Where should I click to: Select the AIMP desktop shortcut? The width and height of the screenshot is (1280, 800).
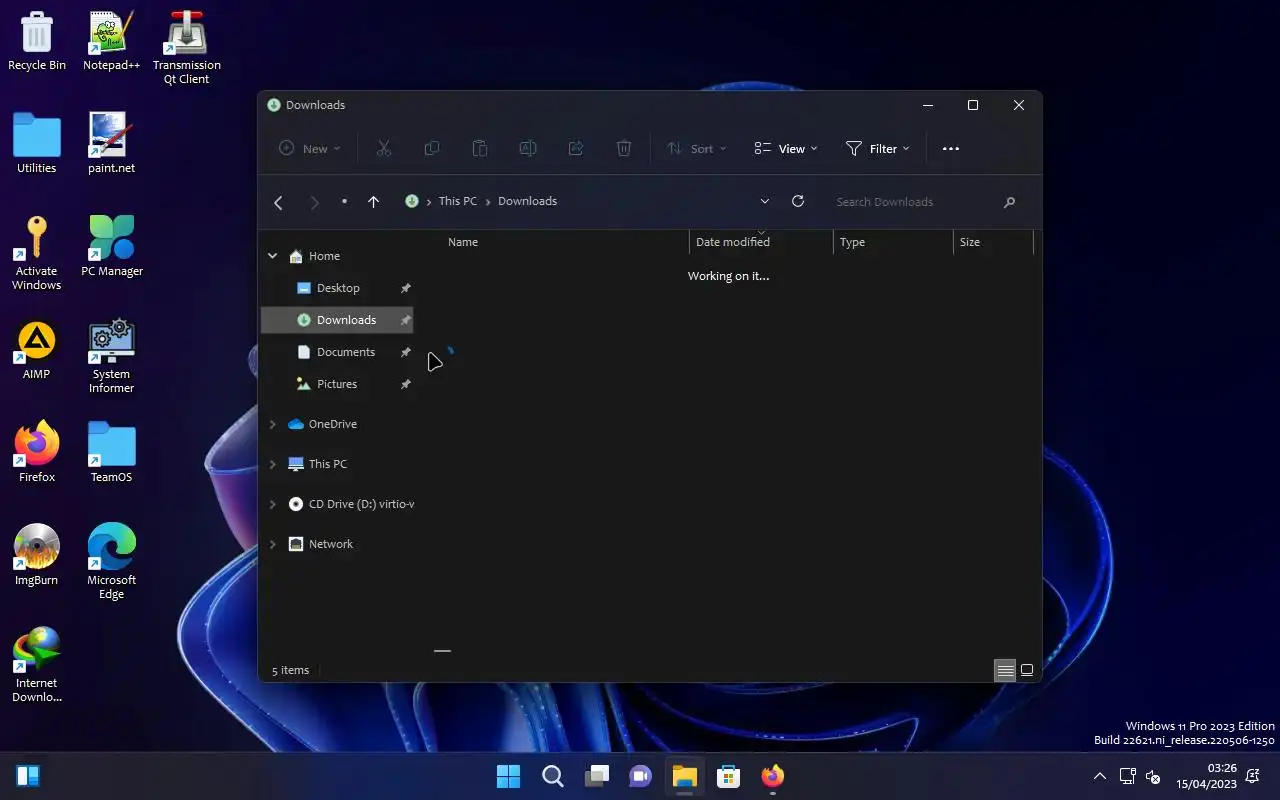coord(37,350)
